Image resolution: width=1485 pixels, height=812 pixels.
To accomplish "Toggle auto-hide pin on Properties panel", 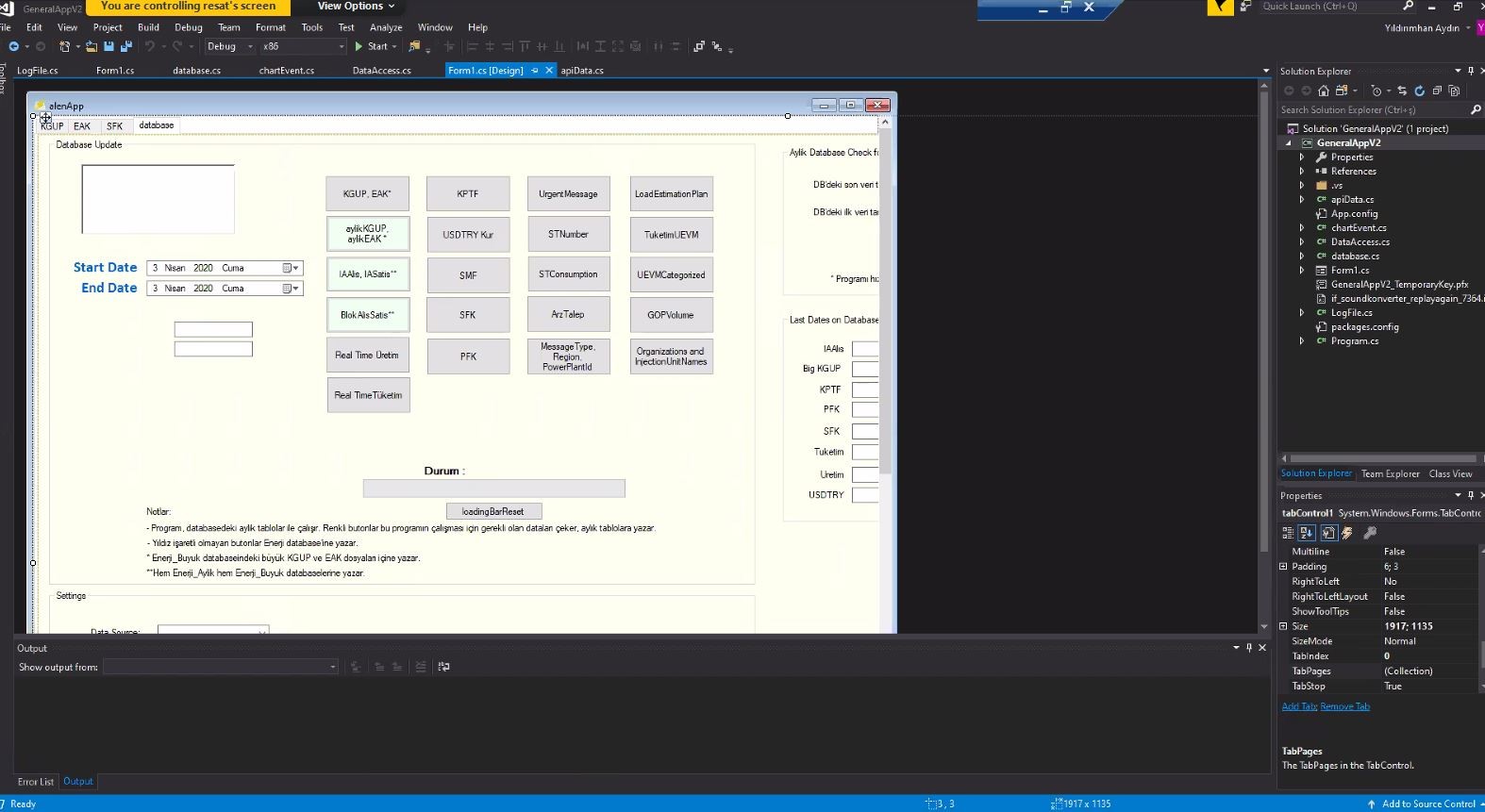I will pyautogui.click(x=1470, y=495).
